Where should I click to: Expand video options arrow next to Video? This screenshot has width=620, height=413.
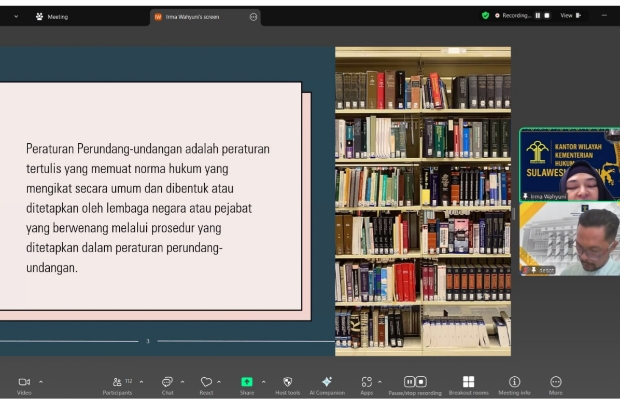pyautogui.click(x=41, y=382)
